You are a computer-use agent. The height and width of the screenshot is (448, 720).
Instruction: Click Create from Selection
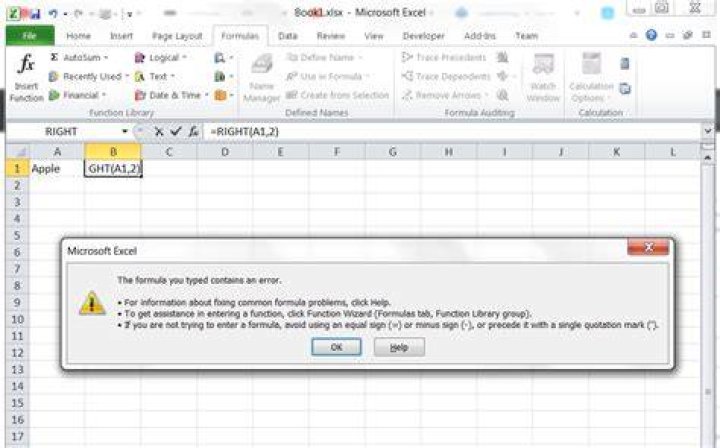(x=337, y=95)
